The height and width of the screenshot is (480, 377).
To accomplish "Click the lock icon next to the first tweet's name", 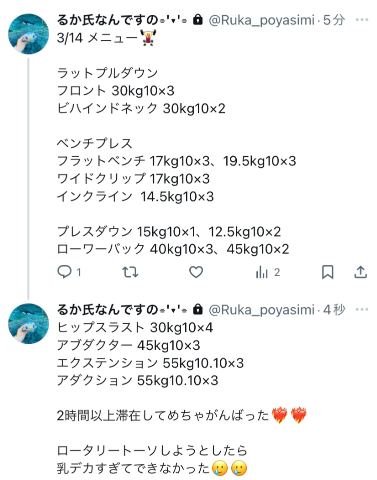I will coord(198,20).
